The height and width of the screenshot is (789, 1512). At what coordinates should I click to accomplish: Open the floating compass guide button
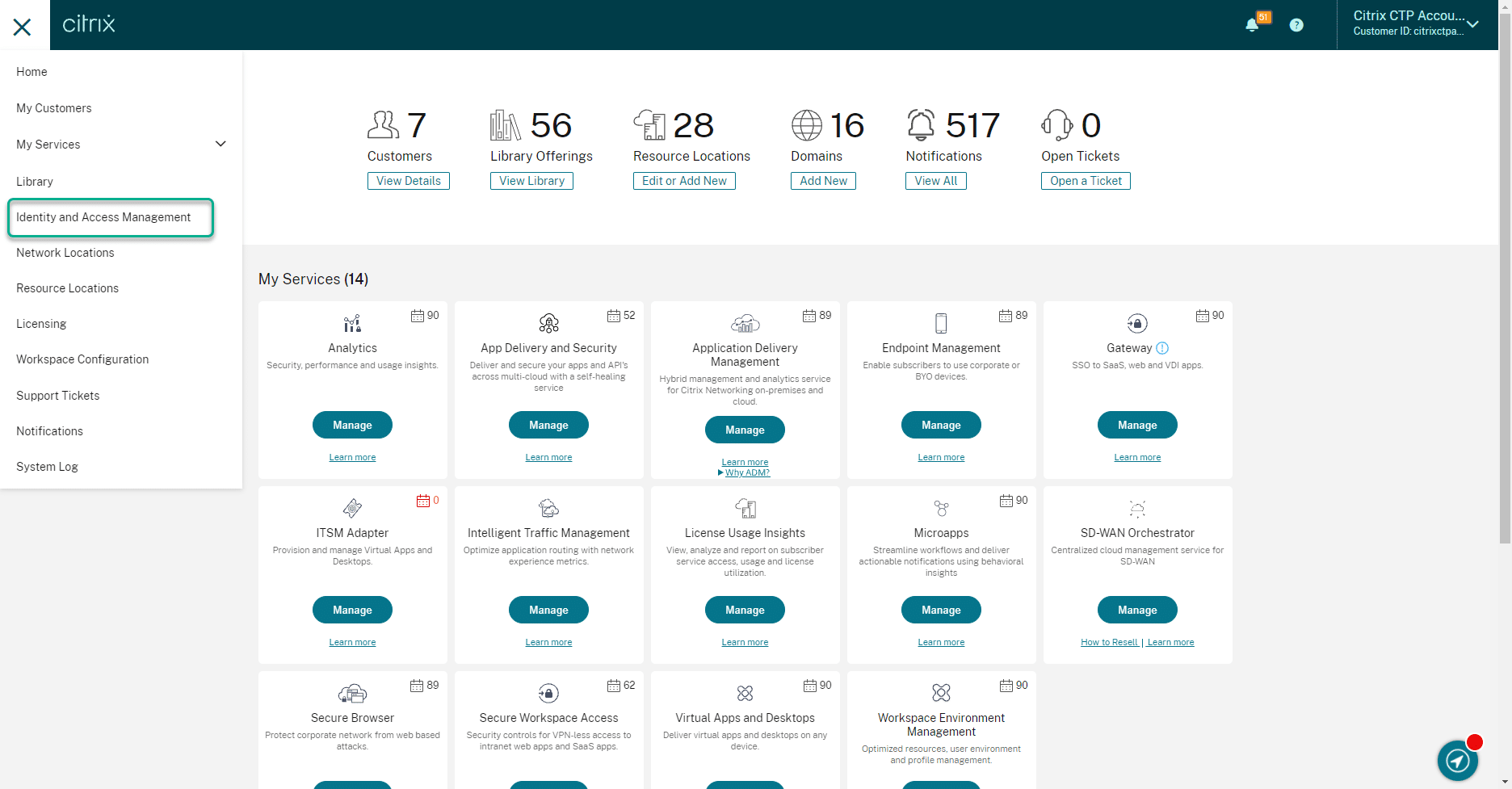(x=1458, y=760)
